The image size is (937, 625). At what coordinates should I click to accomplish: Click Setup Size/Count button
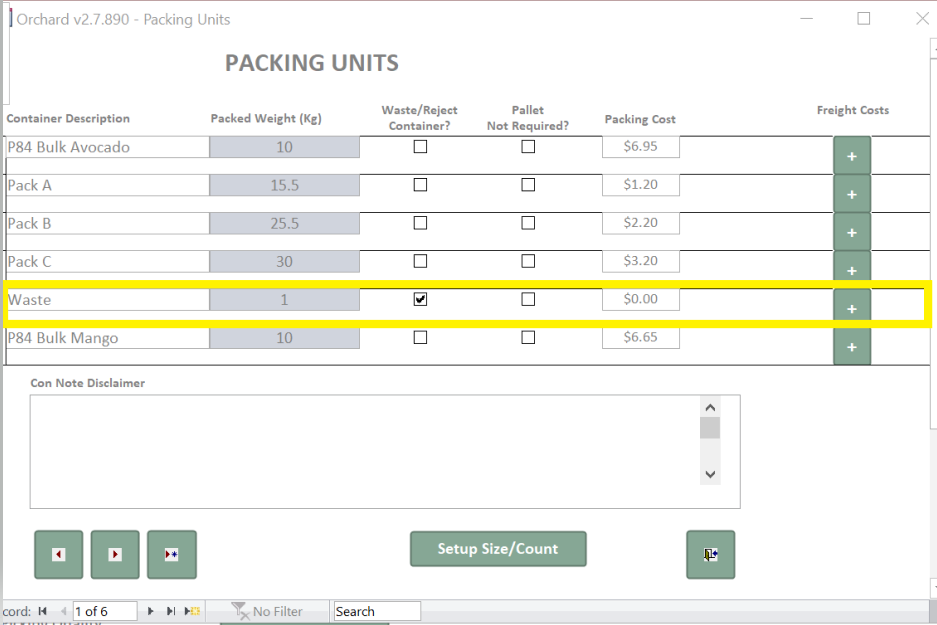click(x=498, y=549)
